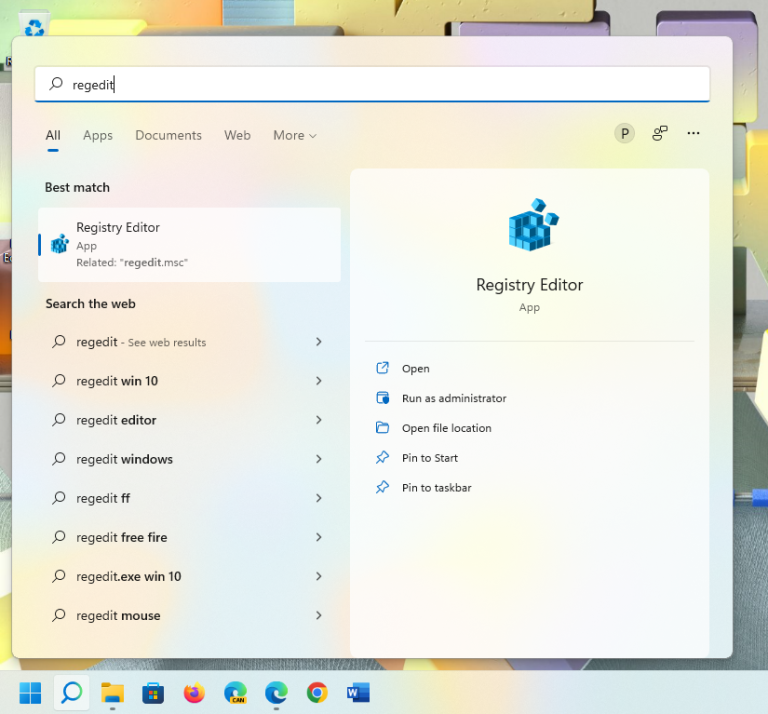The height and width of the screenshot is (714, 768).
Task: Click Open for Registry Editor
Action: point(415,368)
